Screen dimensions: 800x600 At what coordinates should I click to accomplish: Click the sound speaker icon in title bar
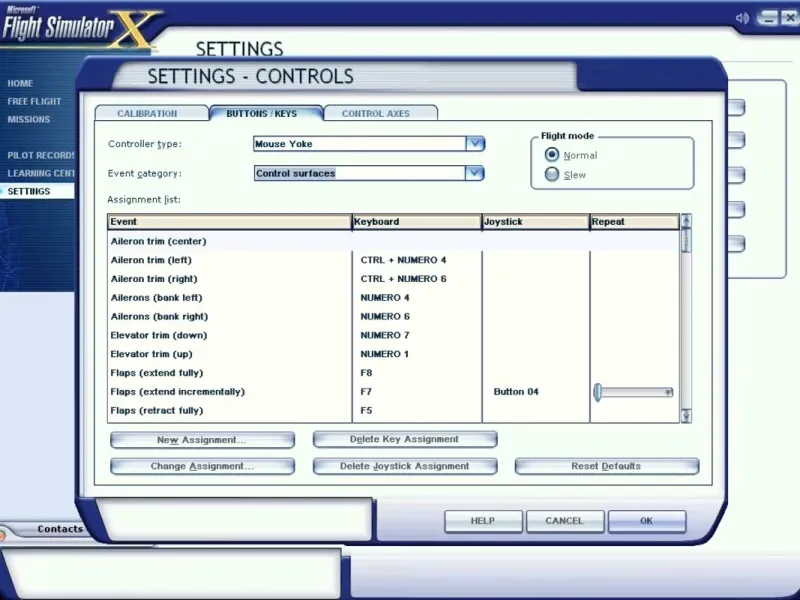pyautogui.click(x=742, y=18)
